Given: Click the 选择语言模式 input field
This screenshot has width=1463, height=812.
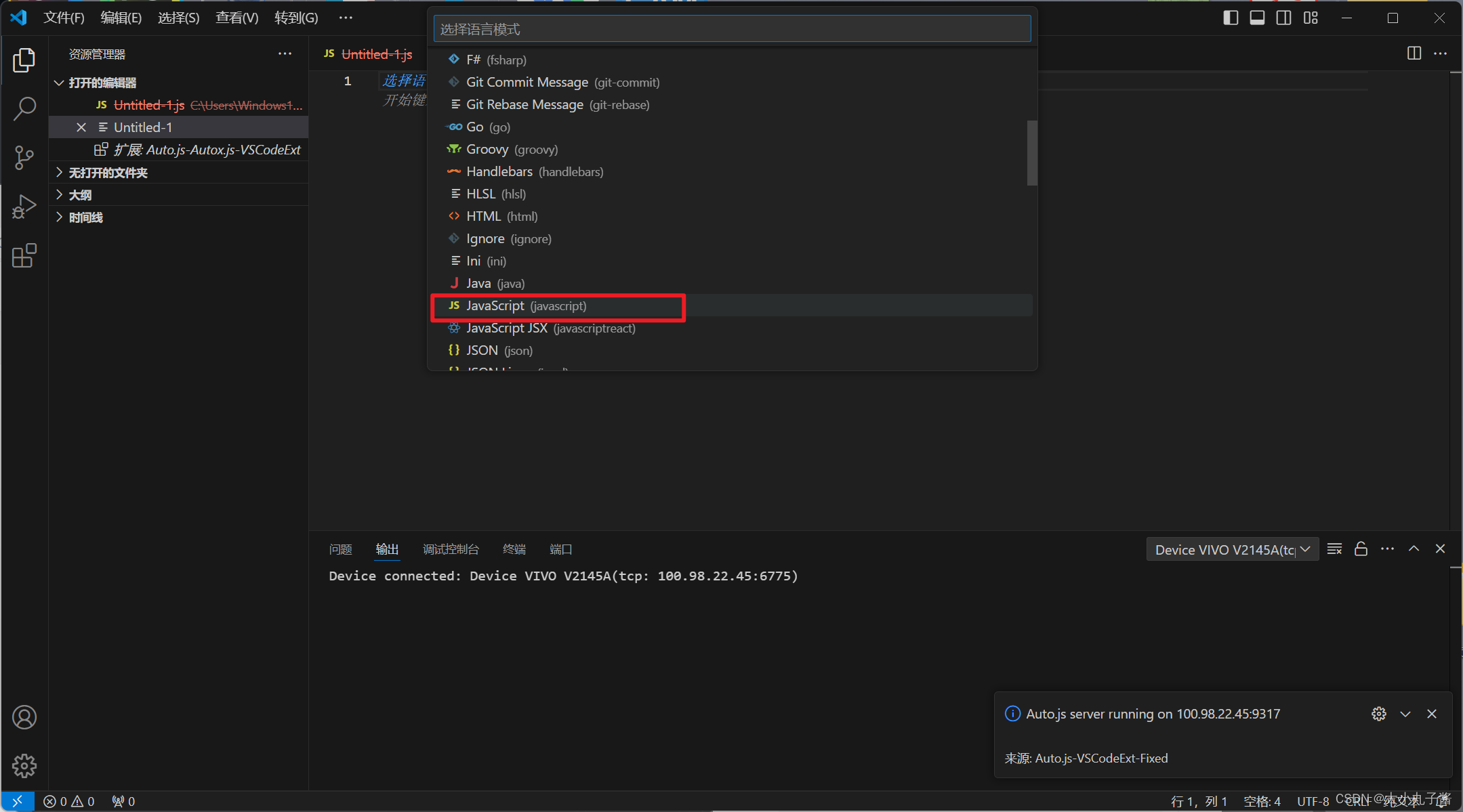Looking at the screenshot, I should (732, 29).
